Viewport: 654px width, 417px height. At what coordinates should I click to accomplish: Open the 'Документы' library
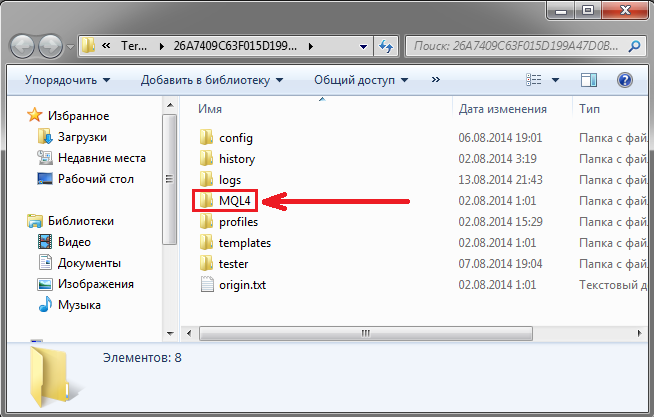point(89,263)
